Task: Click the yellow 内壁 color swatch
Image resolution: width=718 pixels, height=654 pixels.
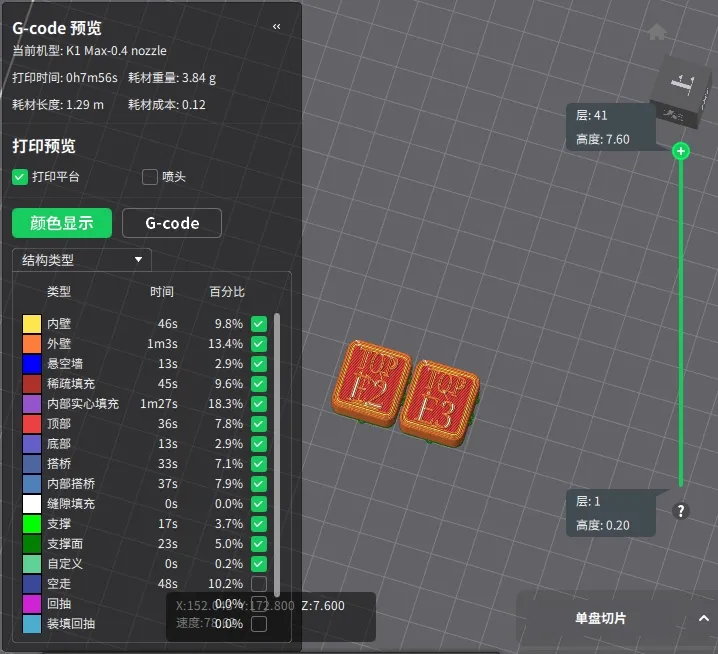Action: click(x=31, y=324)
